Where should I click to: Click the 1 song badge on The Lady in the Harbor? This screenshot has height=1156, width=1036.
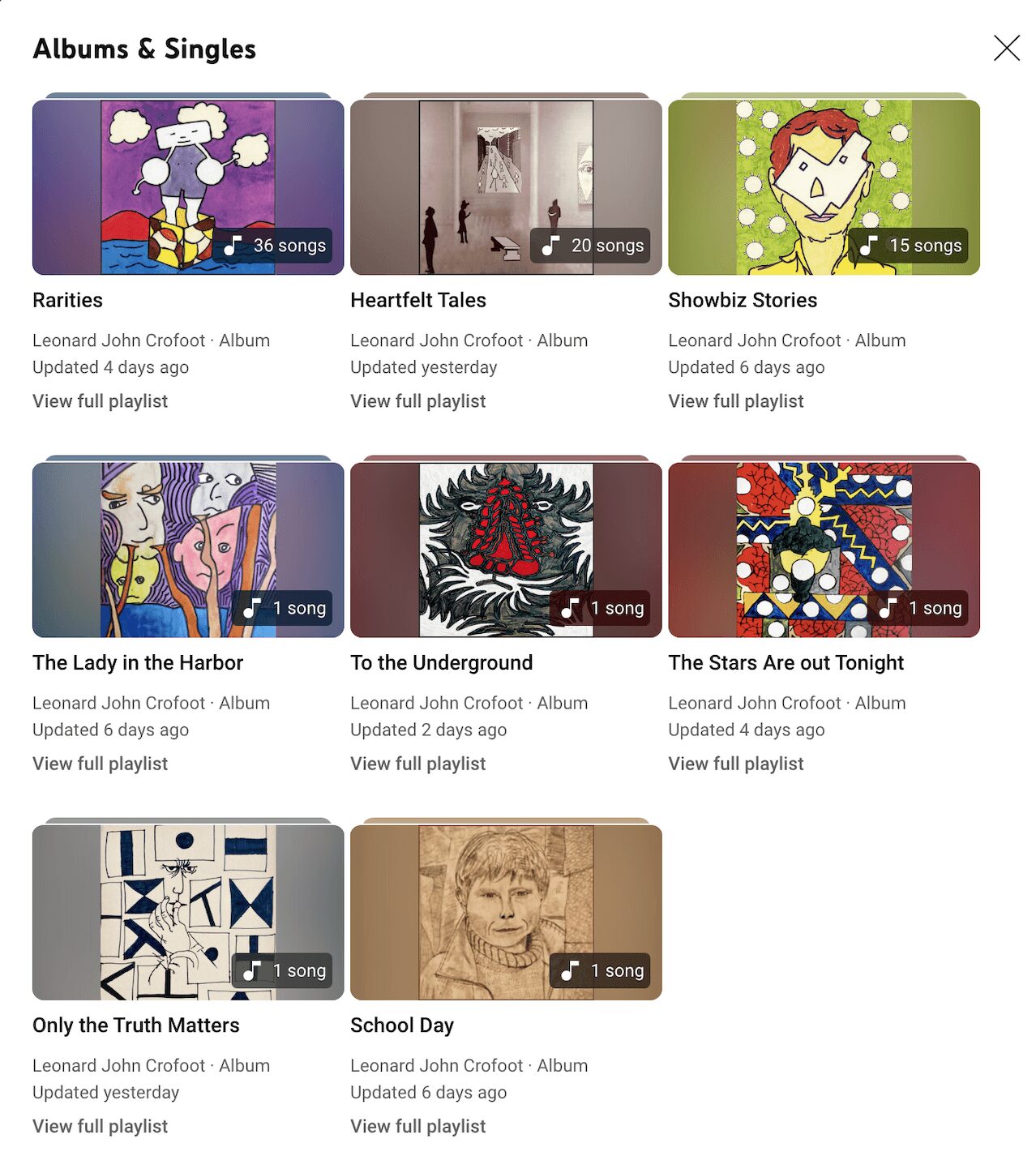pos(283,607)
